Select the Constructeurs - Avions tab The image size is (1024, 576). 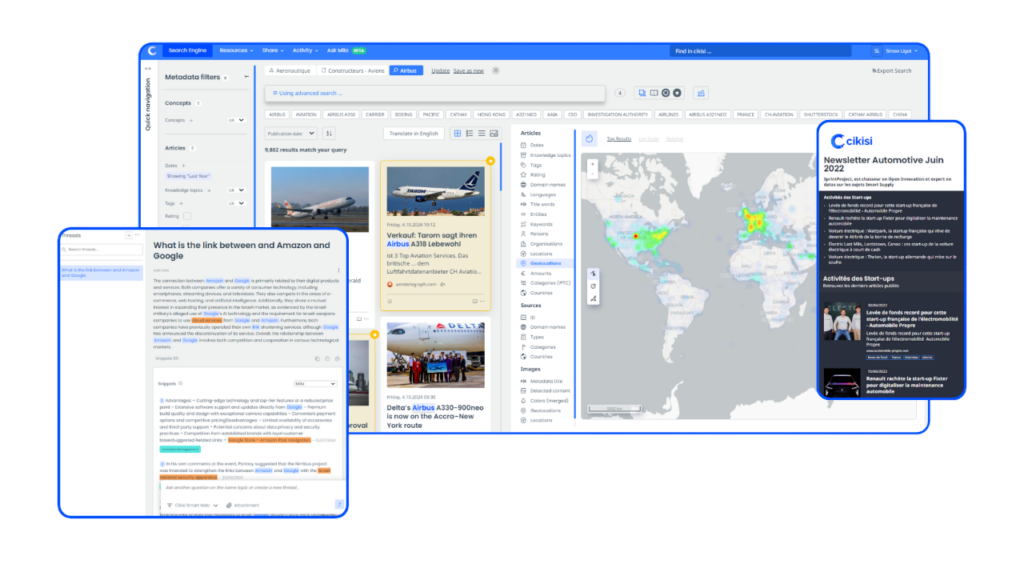[353, 71]
